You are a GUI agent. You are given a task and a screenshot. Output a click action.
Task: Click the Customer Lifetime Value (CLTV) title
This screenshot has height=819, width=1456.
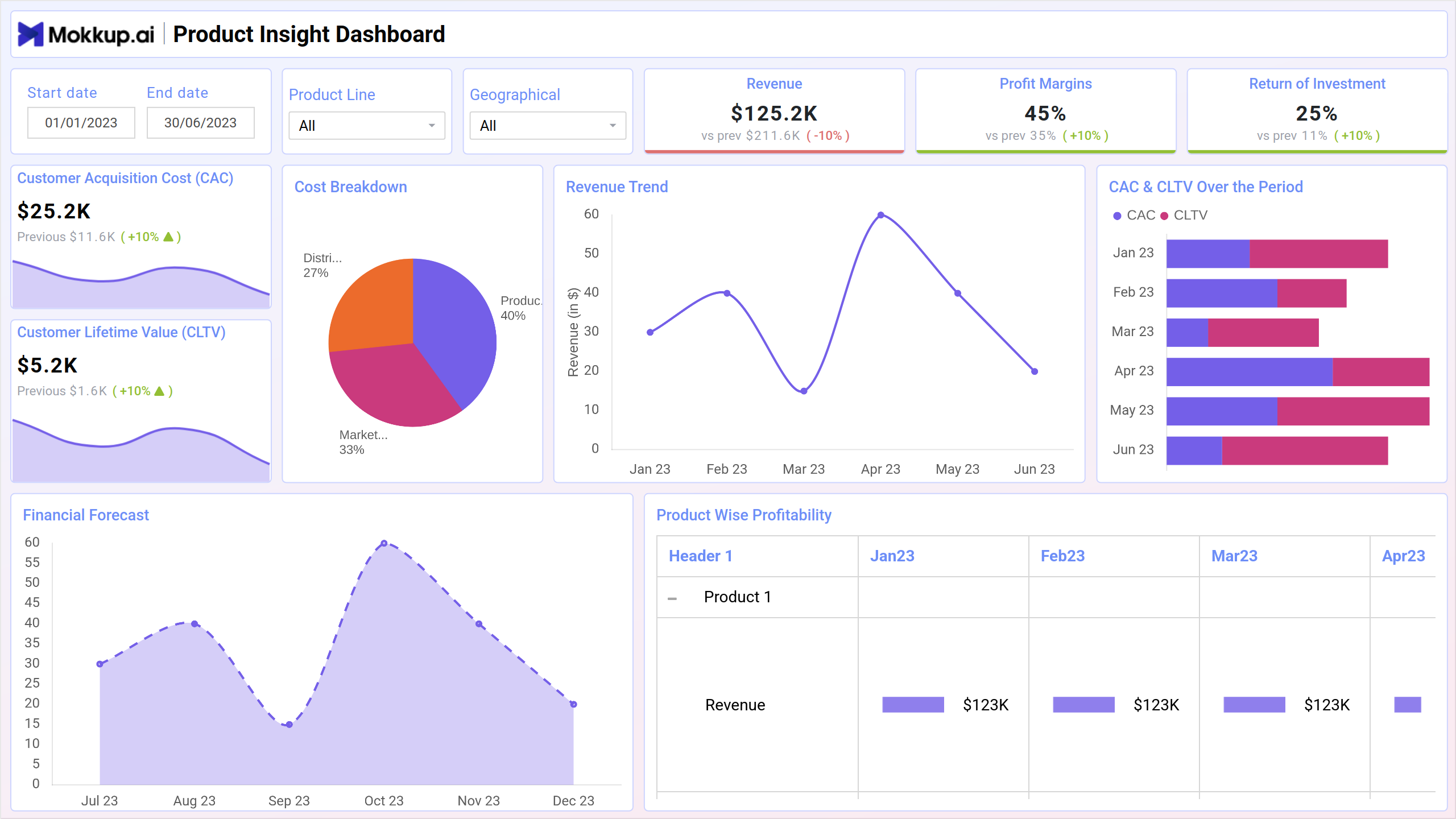pyautogui.click(x=121, y=332)
